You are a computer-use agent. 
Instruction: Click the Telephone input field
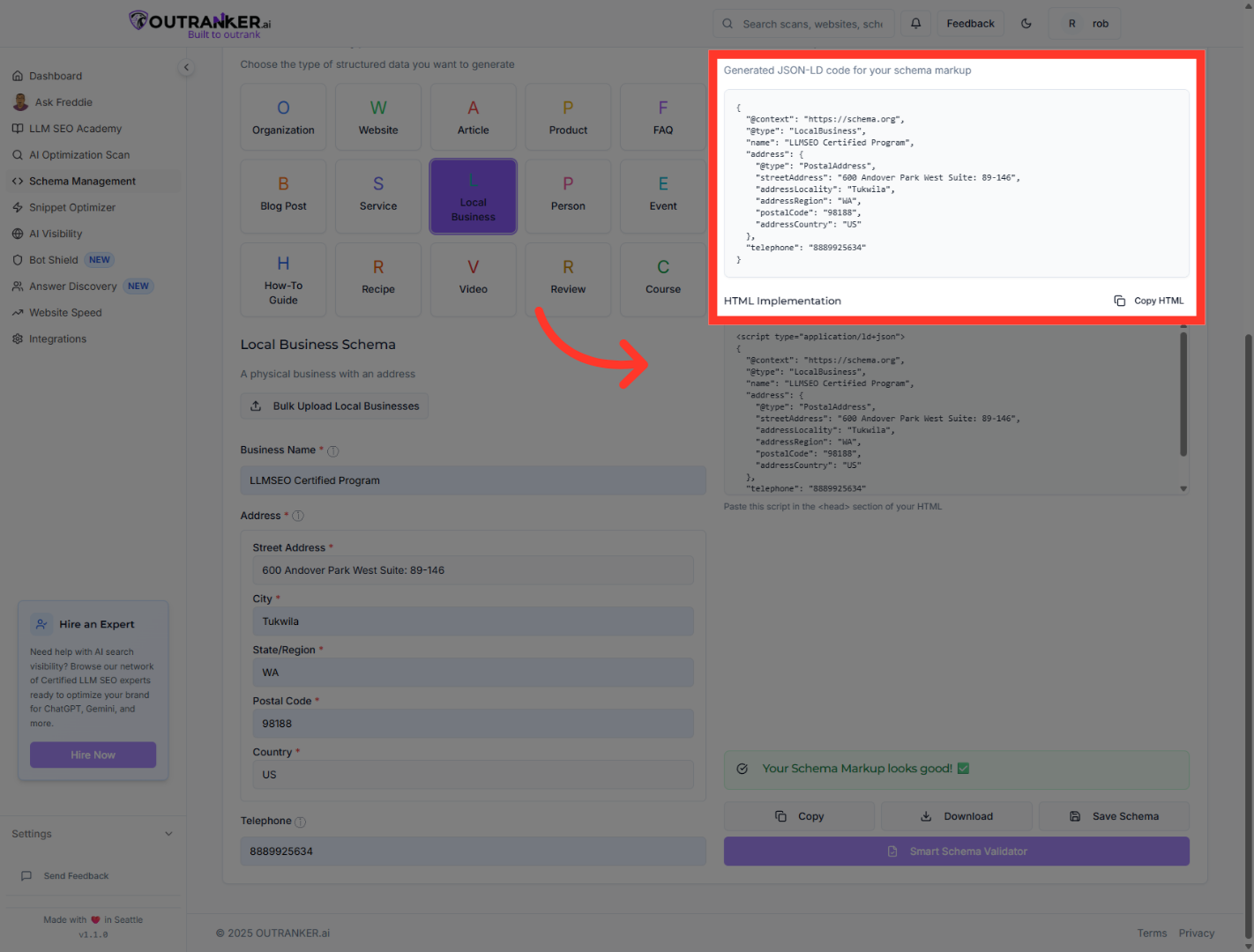474,851
